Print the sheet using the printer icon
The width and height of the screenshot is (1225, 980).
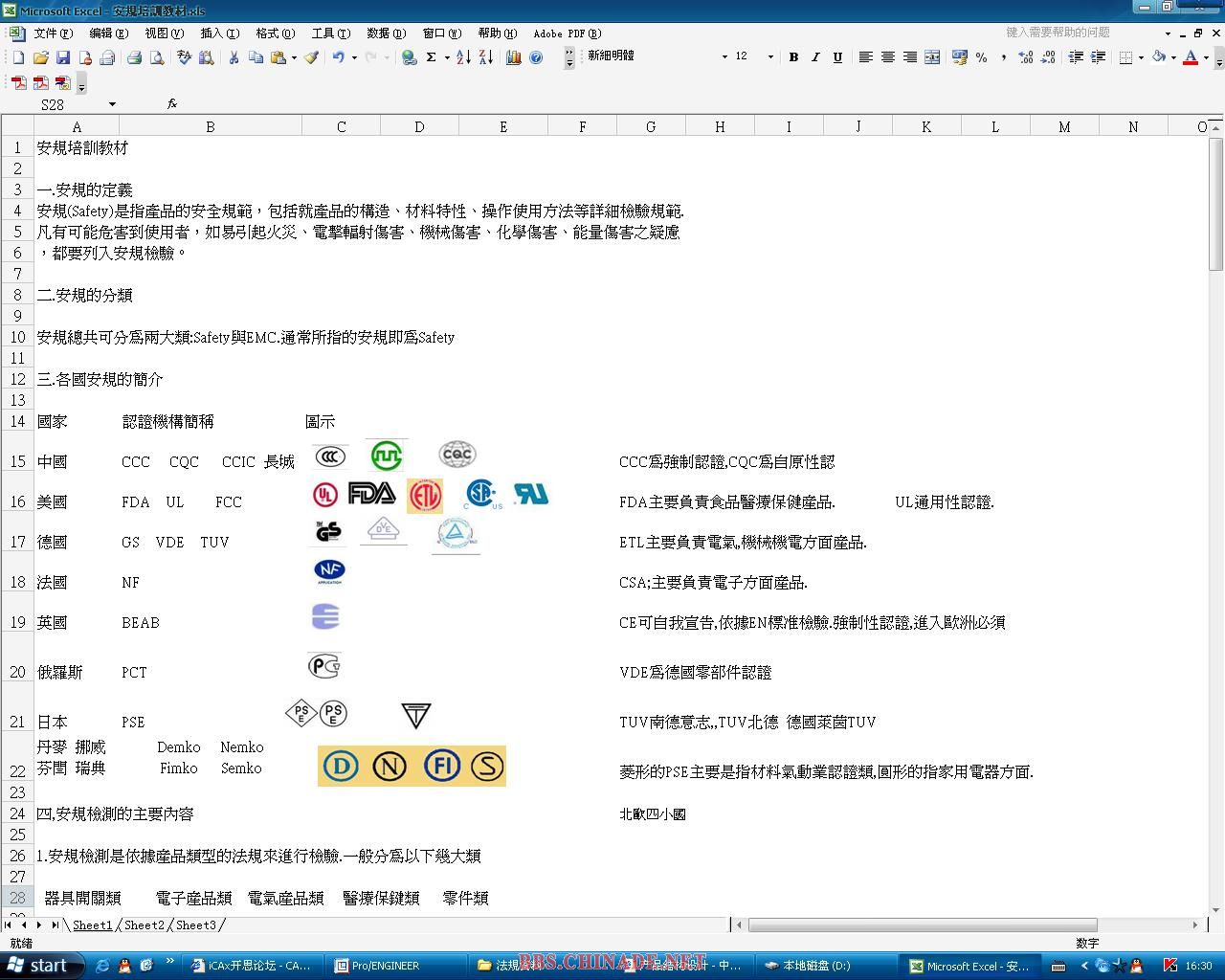click(135, 57)
